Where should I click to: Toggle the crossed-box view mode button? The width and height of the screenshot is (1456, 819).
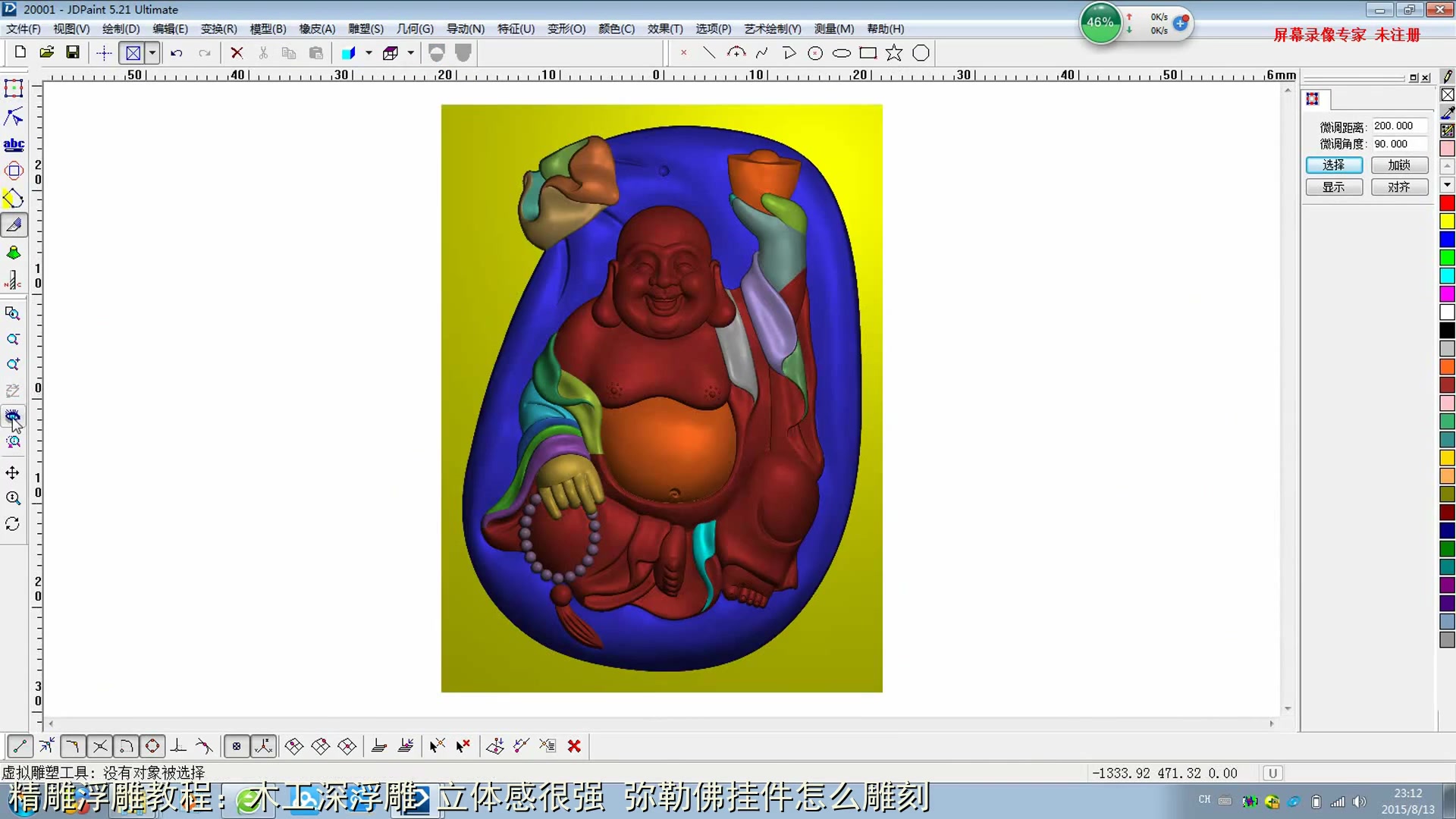133,53
